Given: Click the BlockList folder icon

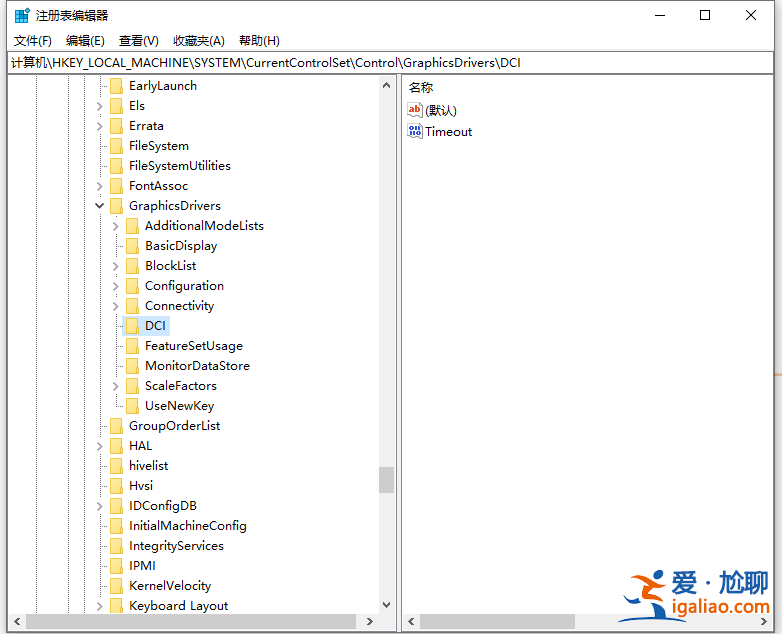Looking at the screenshot, I should 132,266.
